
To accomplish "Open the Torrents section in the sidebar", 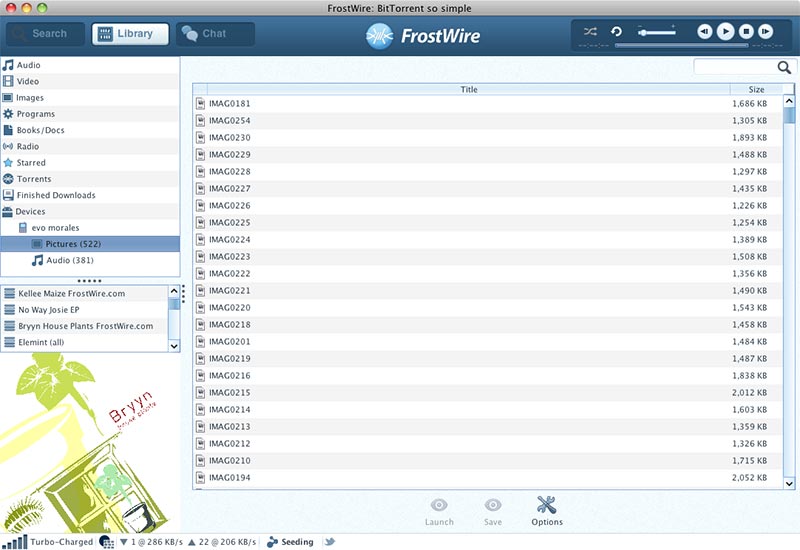I will pyautogui.click(x=34, y=179).
